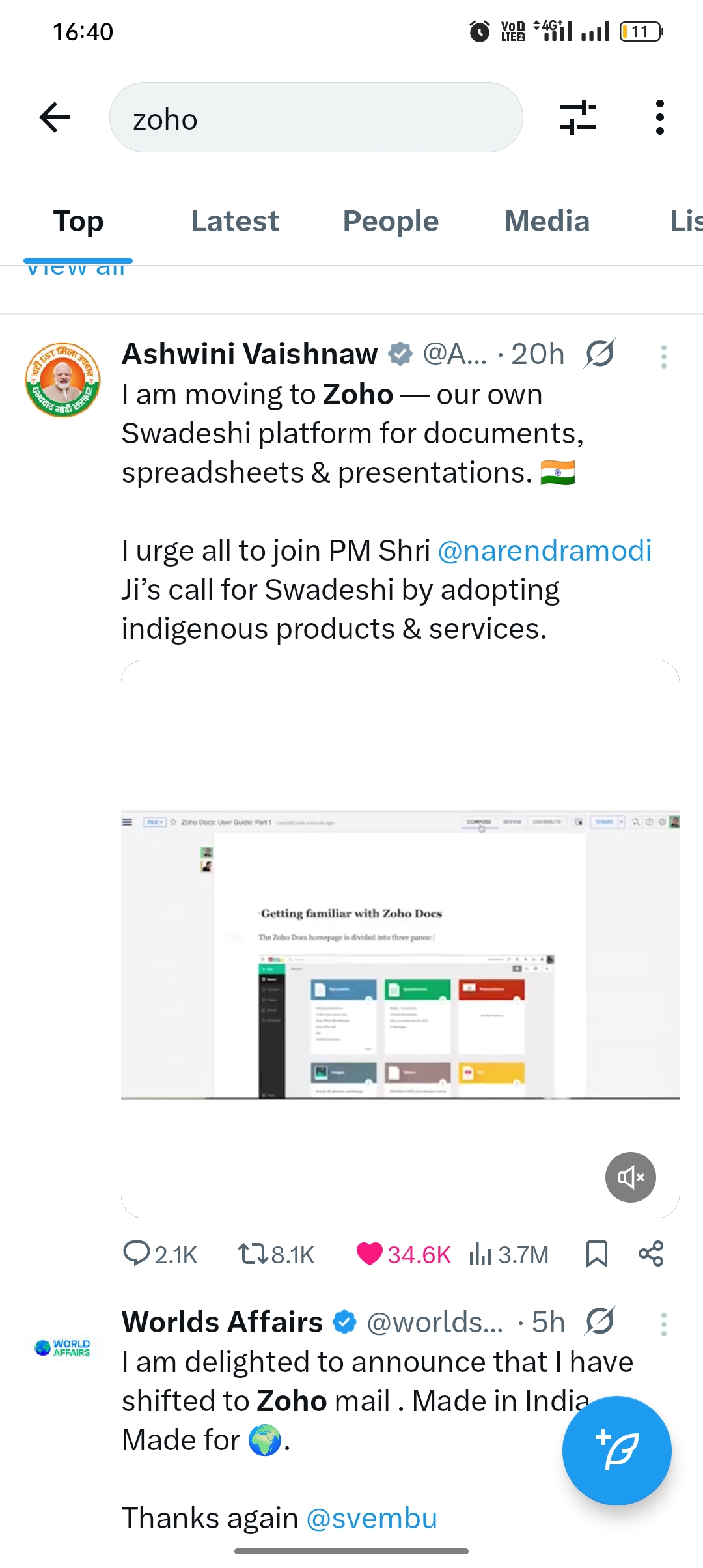Tap the Grok icon on Ashwini's post
The height and width of the screenshot is (1568, 703).
tap(600, 354)
